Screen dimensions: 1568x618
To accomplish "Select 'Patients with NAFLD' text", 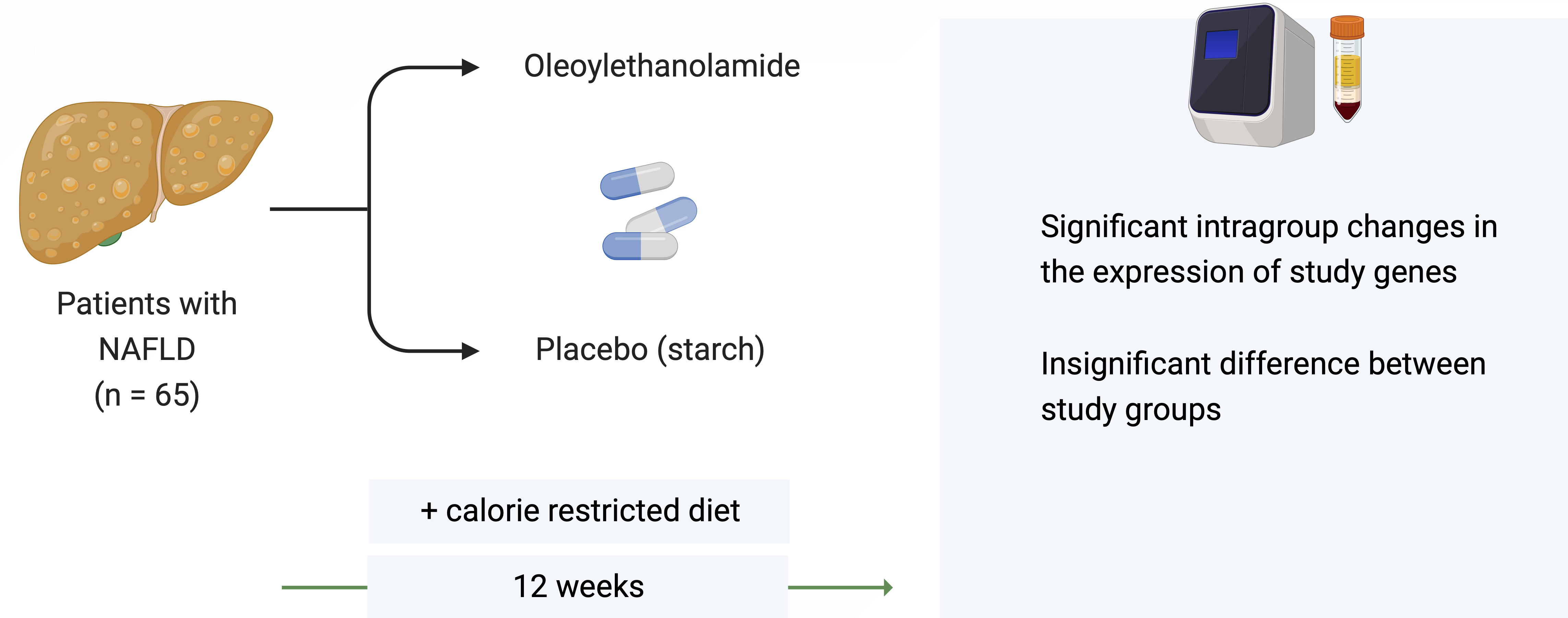I will pos(147,326).
